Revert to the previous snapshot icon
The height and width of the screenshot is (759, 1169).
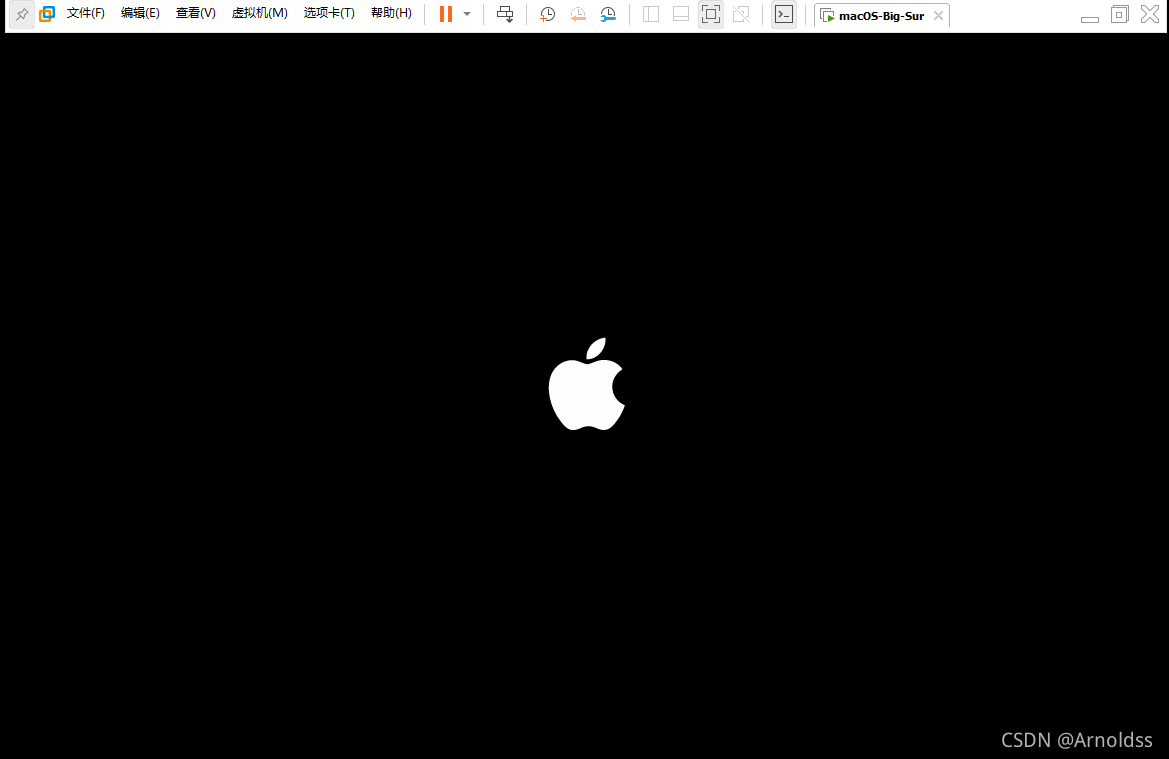coord(578,14)
